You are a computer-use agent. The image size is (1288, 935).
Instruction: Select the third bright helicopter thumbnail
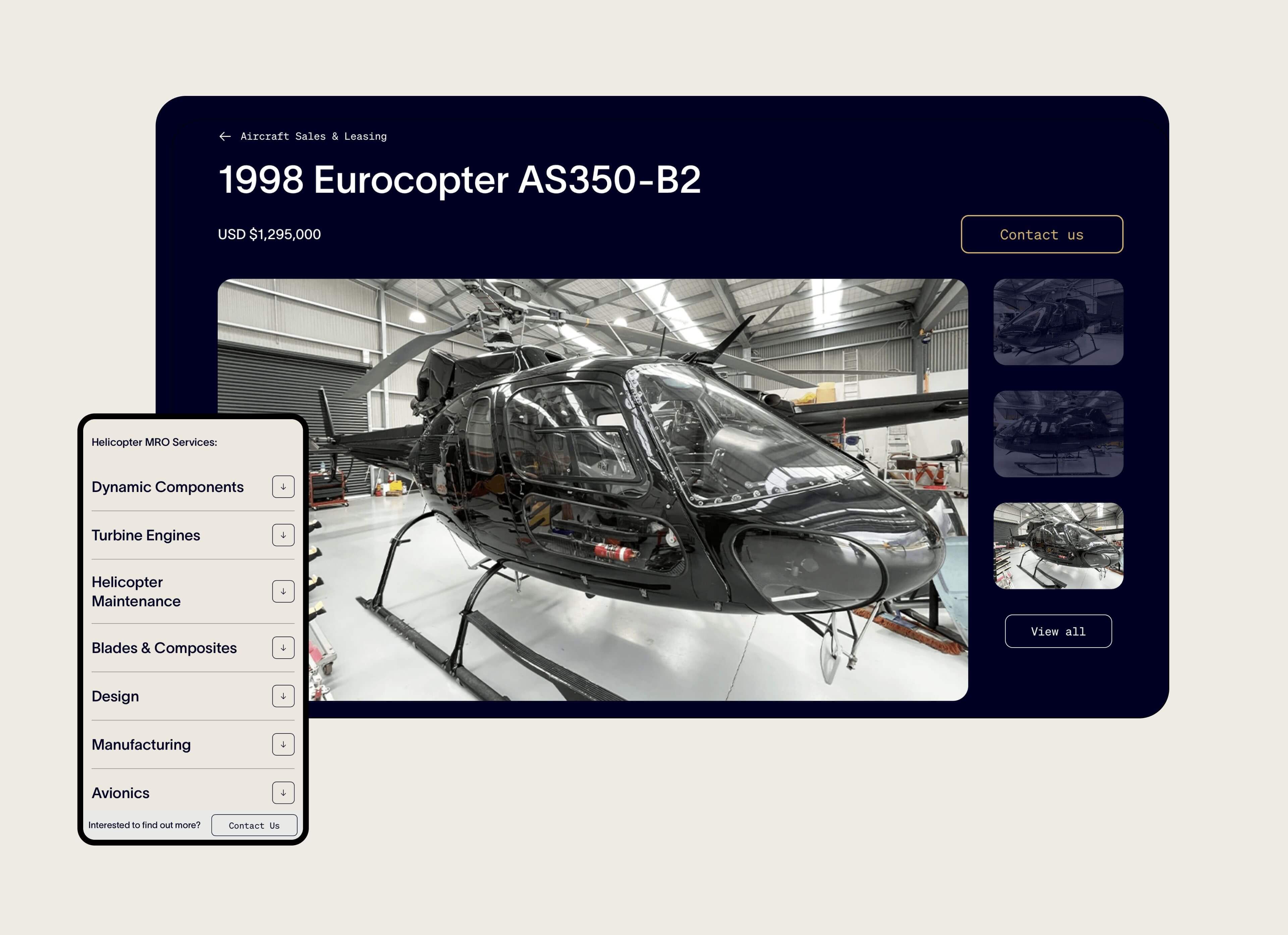point(1058,546)
